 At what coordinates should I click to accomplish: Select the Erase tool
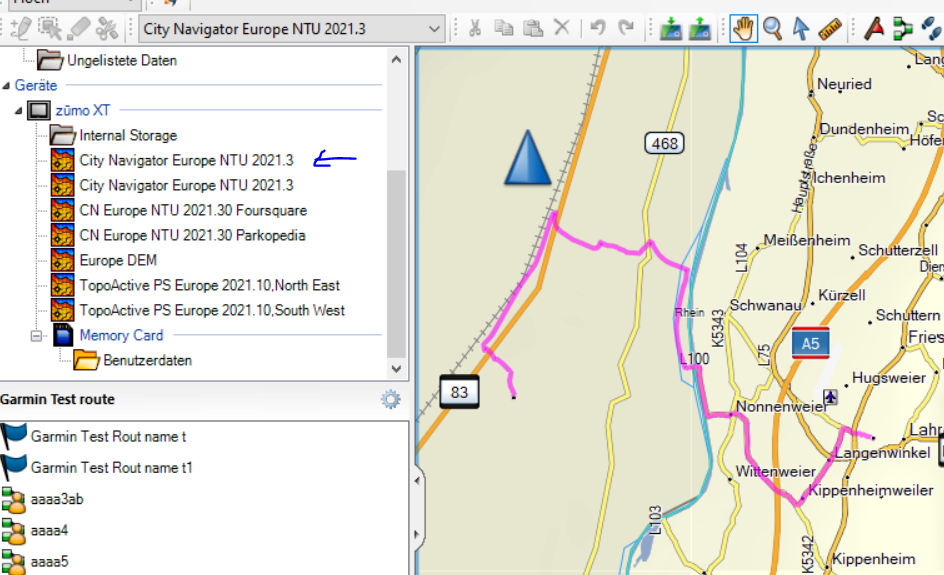pyautogui.click(x=78, y=28)
